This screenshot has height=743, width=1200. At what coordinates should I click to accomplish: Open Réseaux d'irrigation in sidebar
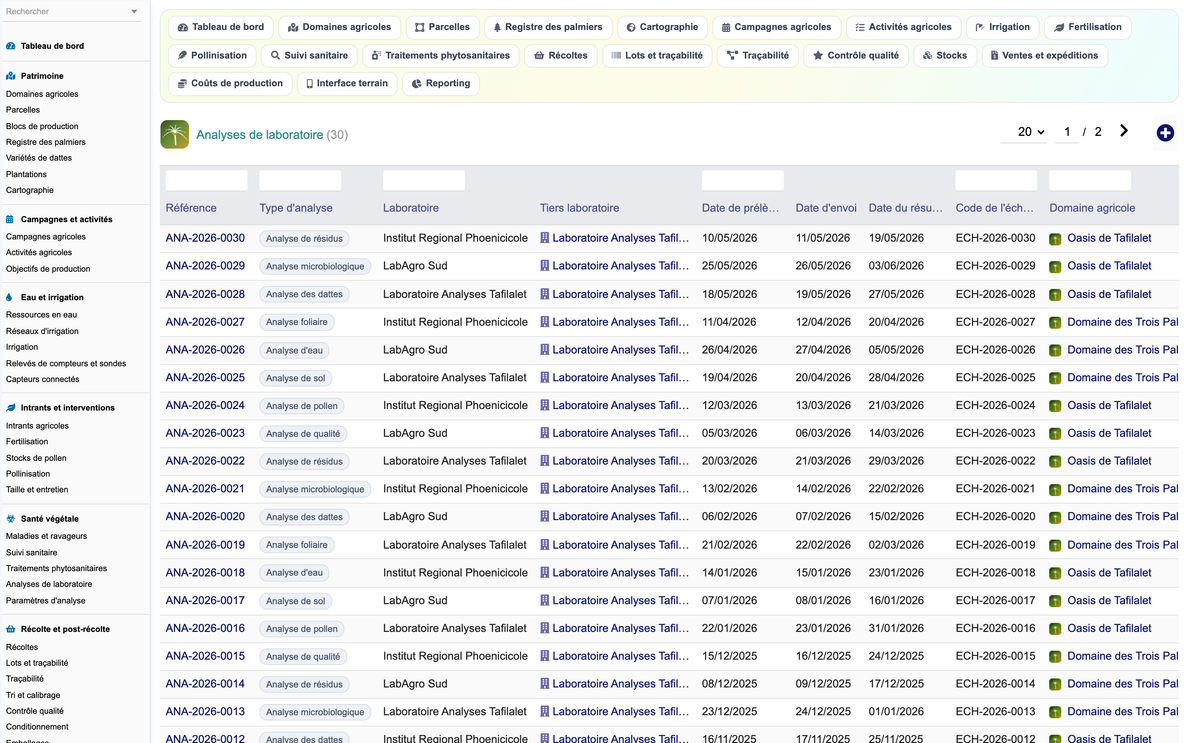click(42, 331)
